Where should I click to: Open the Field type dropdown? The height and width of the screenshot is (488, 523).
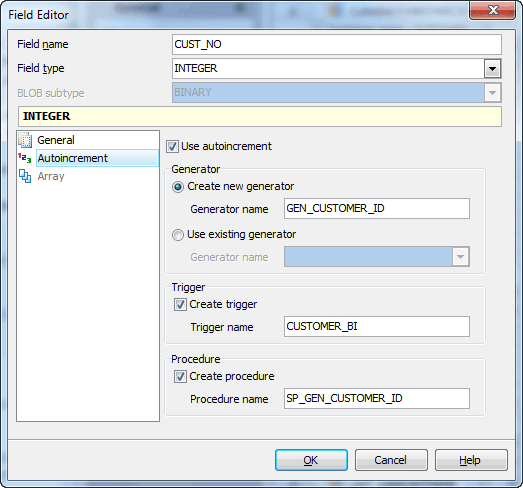(492, 69)
